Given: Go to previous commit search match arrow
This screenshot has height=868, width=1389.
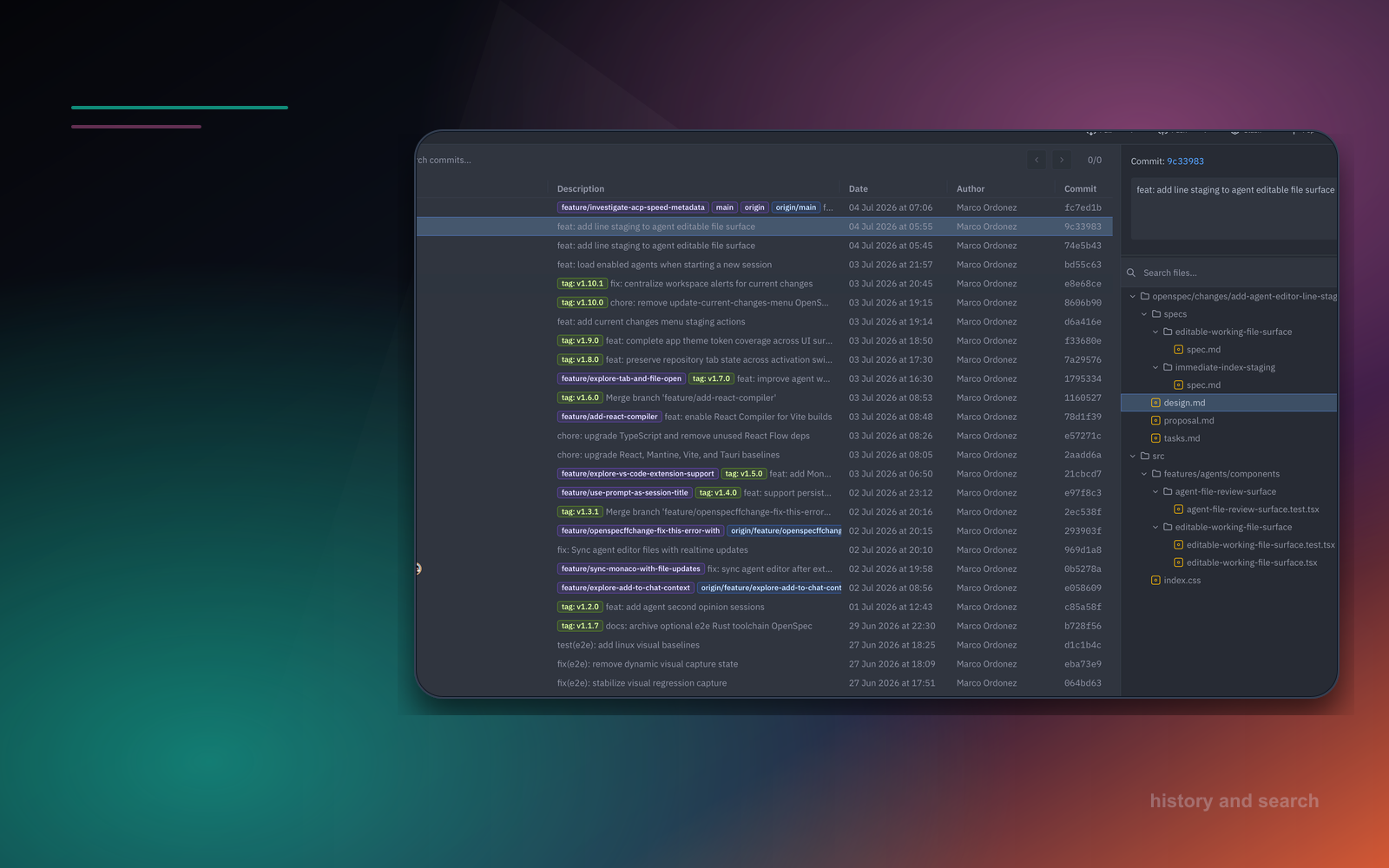Looking at the screenshot, I should click(x=1036, y=160).
